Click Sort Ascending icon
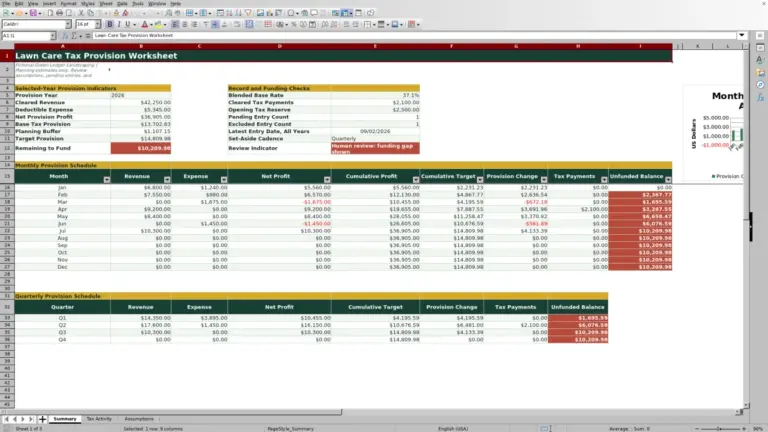Image resolution: width=768 pixels, height=432 pixels. pos(229,13)
